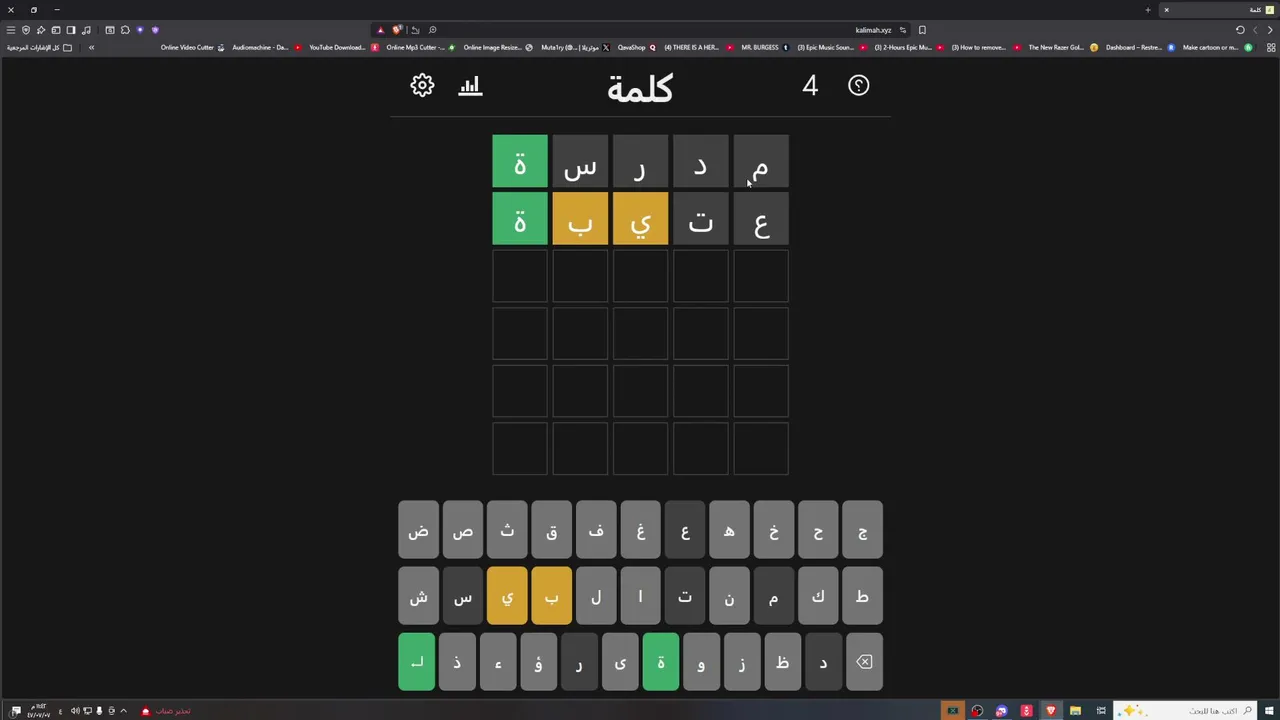Image resolution: width=1280 pixels, height=720 pixels.
Task: Click the yellow ي tile in second guess
Action: [x=640, y=218]
